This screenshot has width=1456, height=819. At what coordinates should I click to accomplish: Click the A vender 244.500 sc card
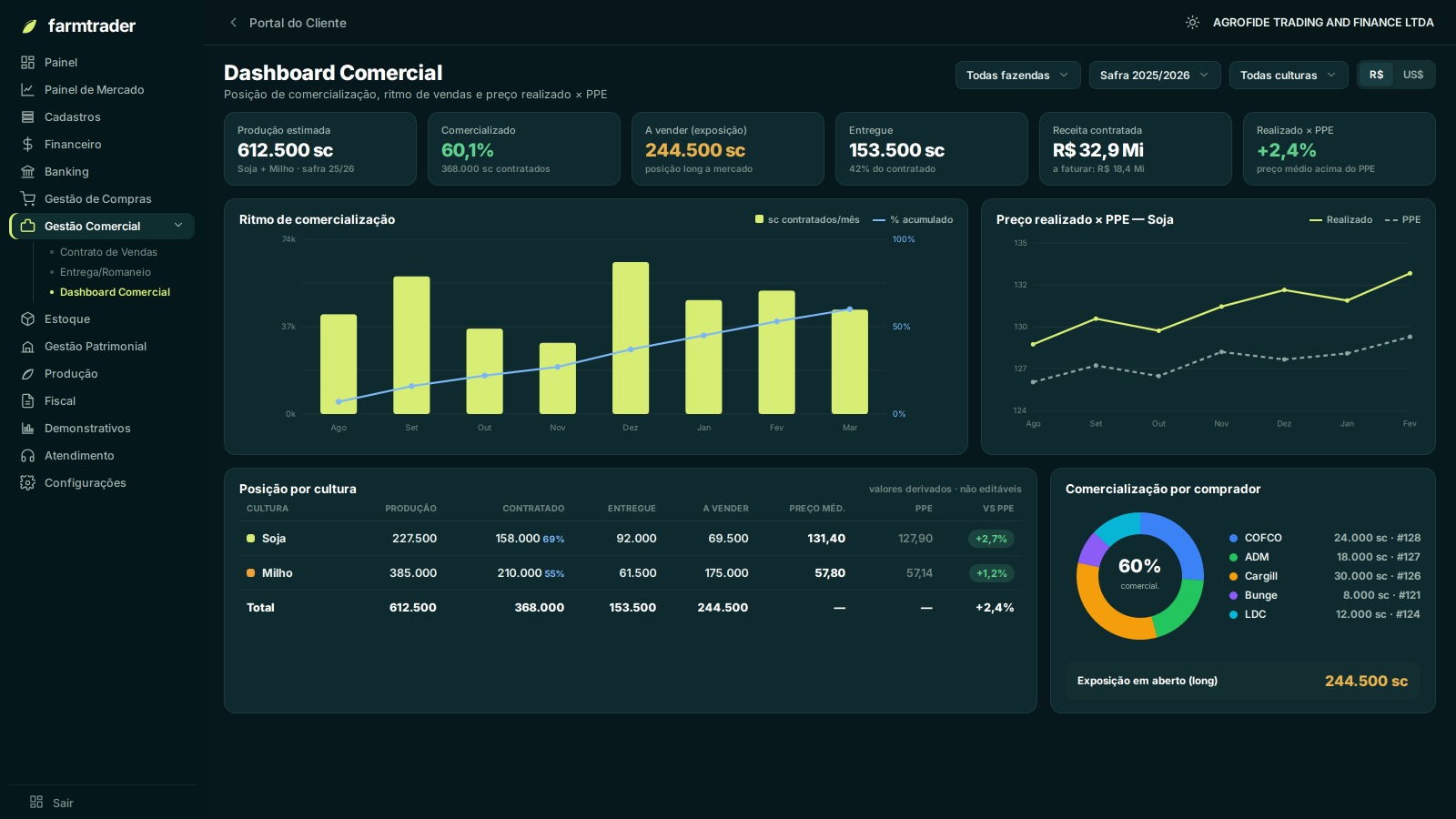pyautogui.click(x=728, y=149)
